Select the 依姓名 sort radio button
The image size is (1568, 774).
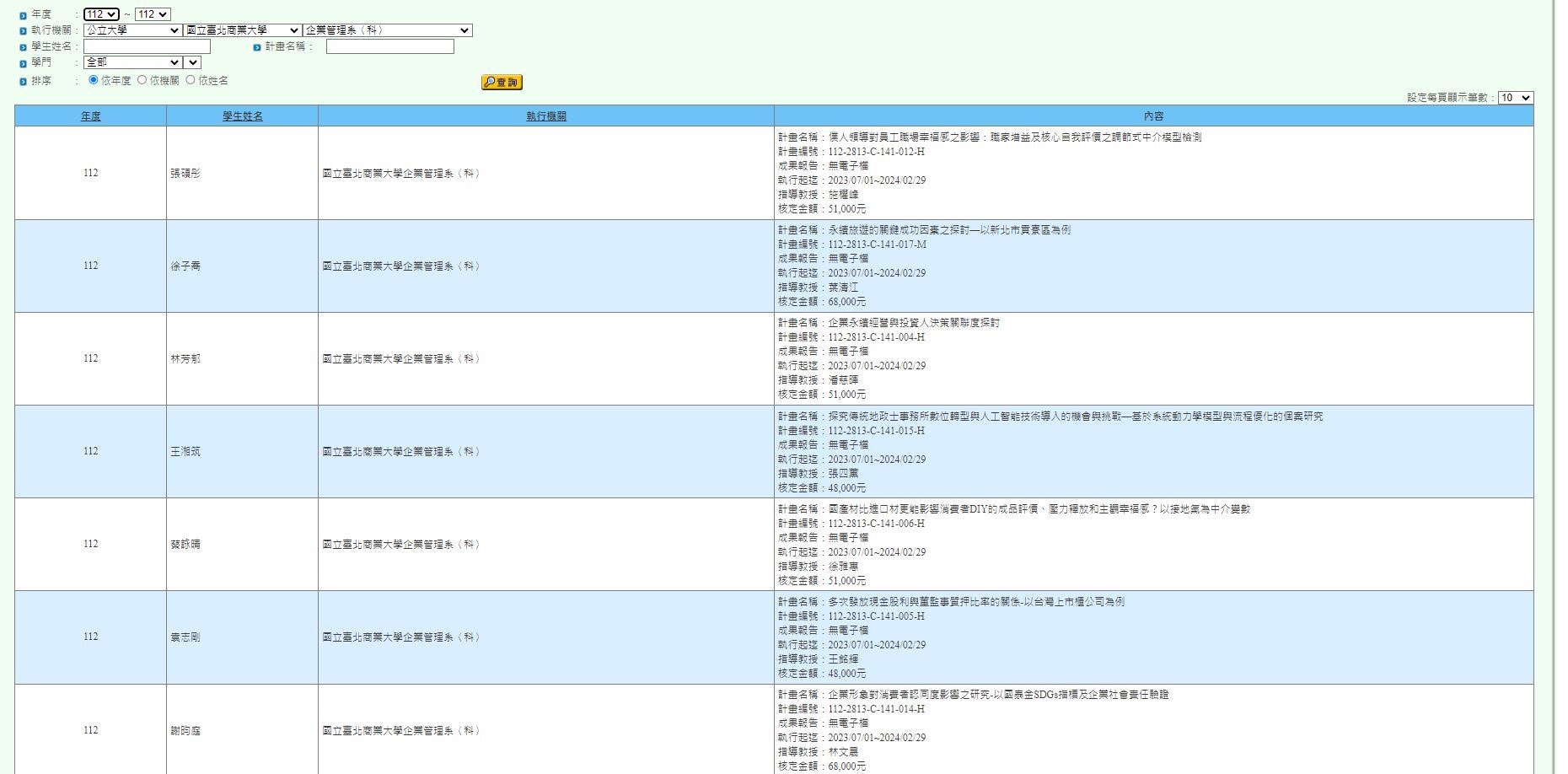tap(191, 80)
